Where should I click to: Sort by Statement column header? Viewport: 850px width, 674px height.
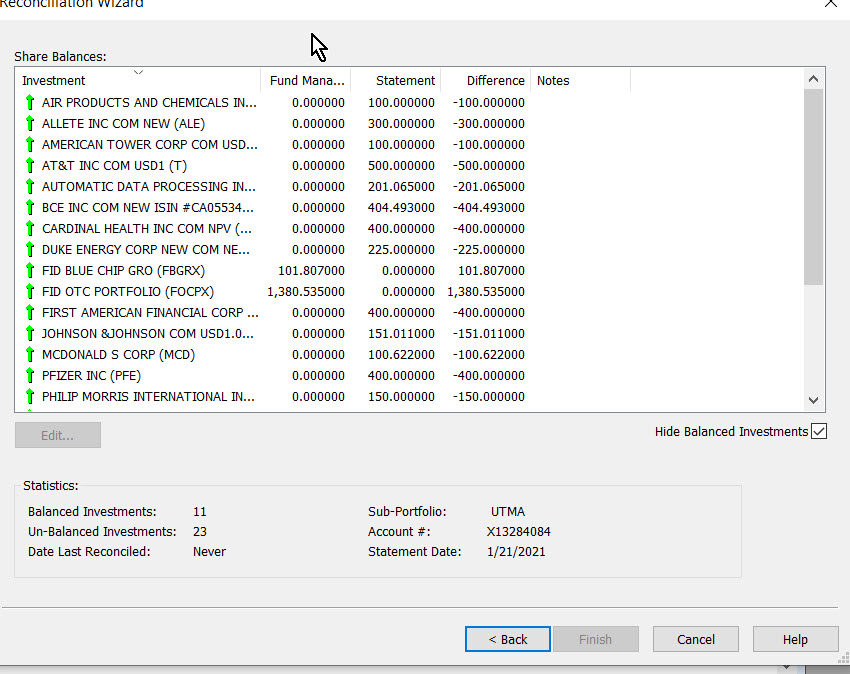pos(396,80)
